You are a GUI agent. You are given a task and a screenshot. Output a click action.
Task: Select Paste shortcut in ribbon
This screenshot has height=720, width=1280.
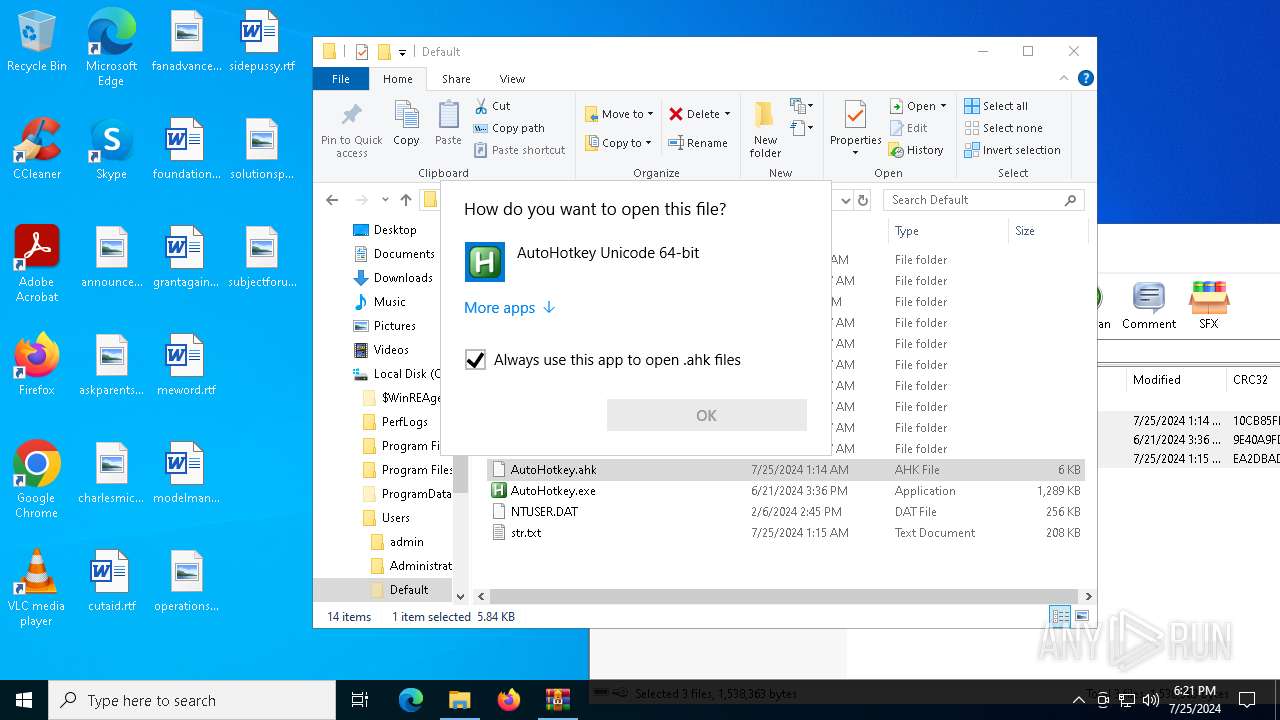click(x=519, y=150)
